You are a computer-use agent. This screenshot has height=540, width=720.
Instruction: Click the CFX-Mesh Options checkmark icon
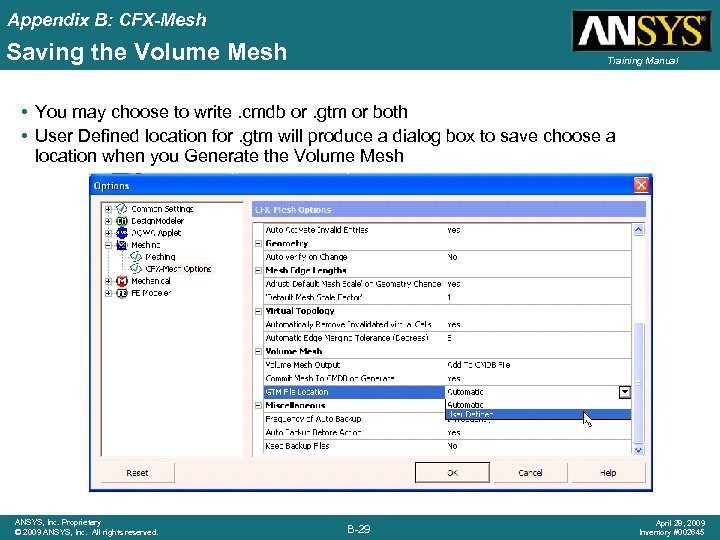(x=136, y=269)
